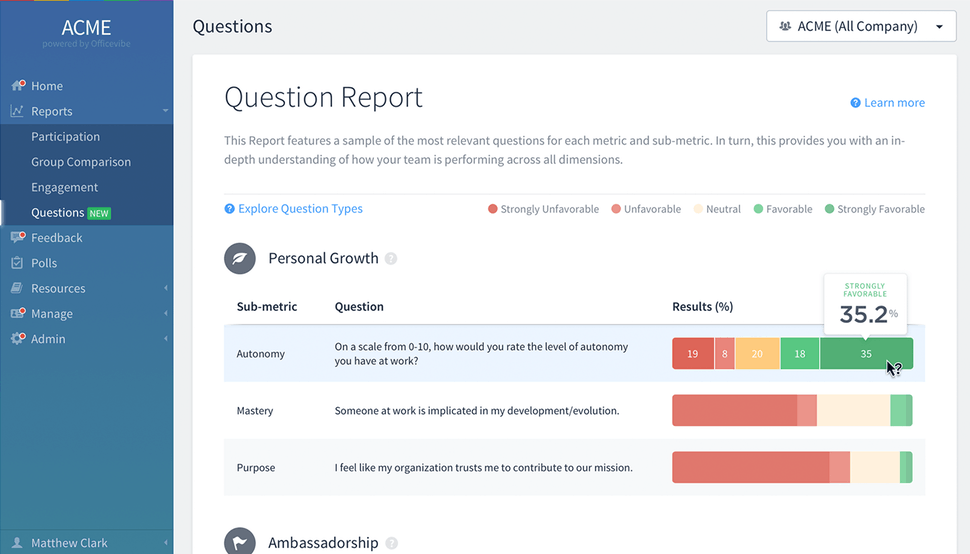Click the Personal Growth leaf icon

click(x=240, y=258)
